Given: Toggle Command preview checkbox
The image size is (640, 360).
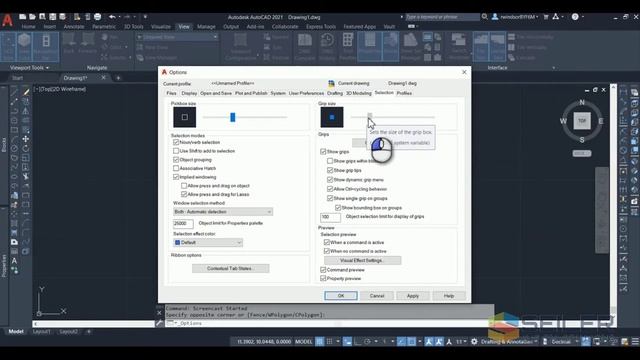Looking at the screenshot, I should (323, 270).
